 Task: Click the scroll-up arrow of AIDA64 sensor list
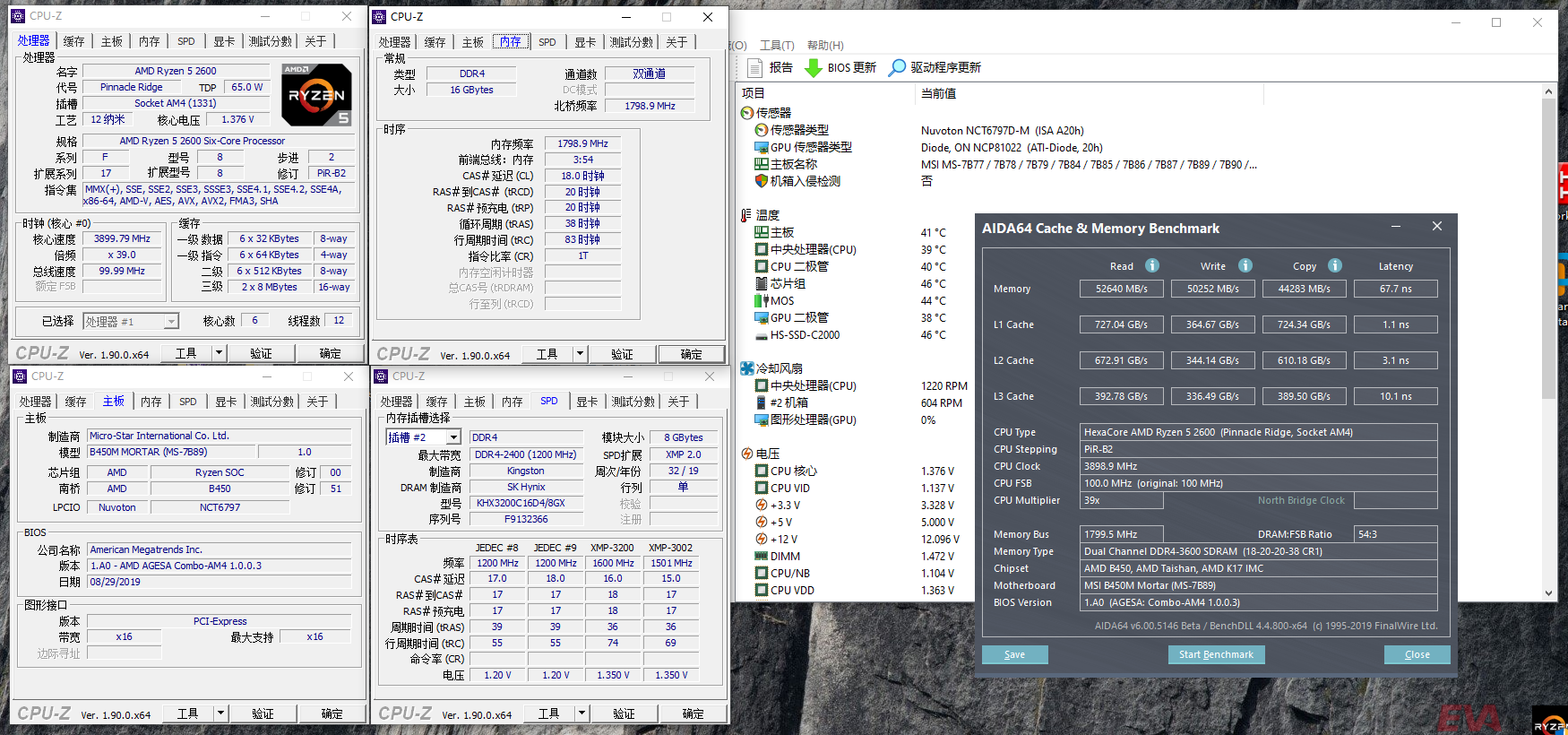(x=1548, y=91)
